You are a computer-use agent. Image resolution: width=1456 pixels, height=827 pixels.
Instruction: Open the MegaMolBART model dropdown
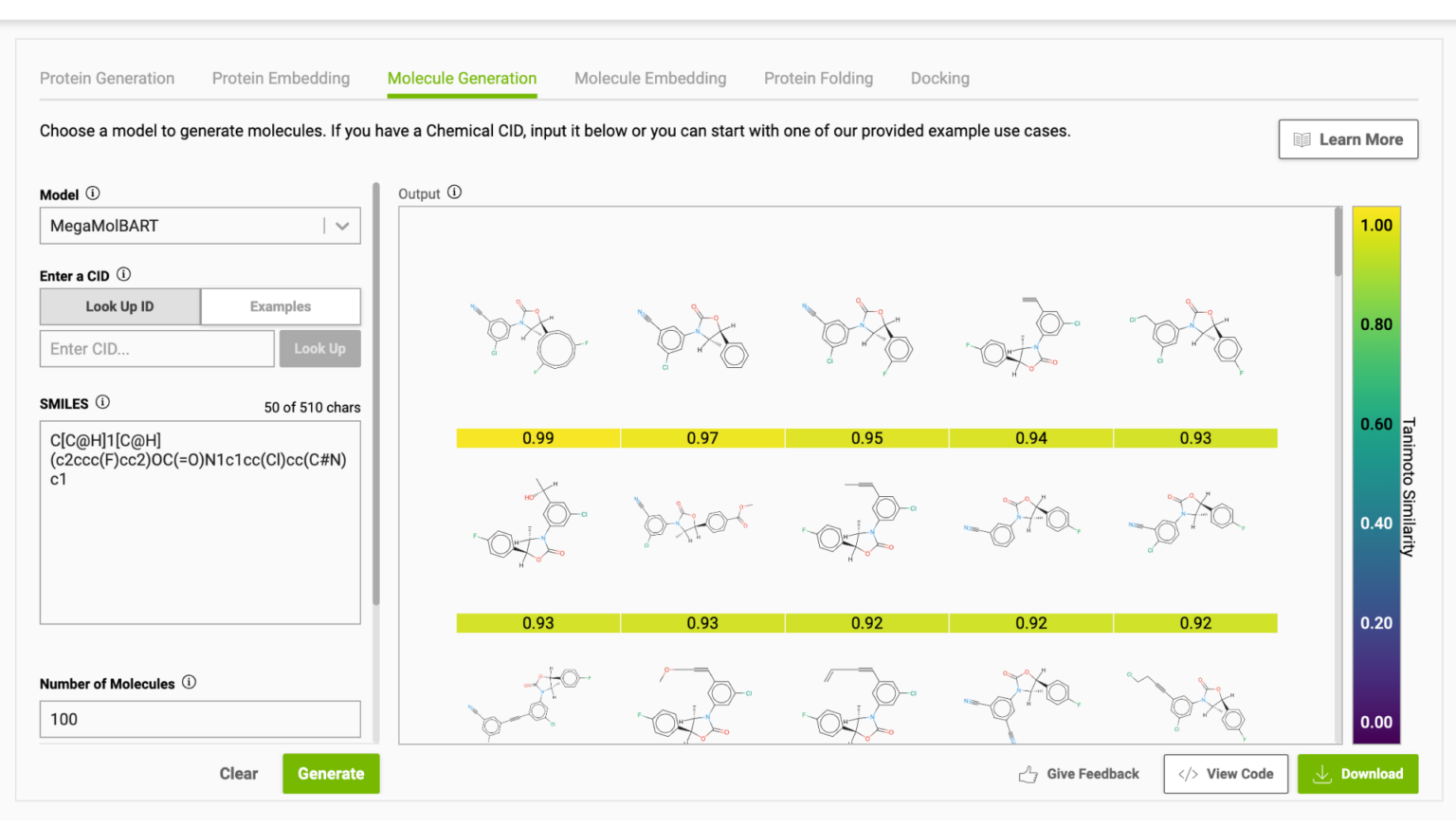point(342,226)
